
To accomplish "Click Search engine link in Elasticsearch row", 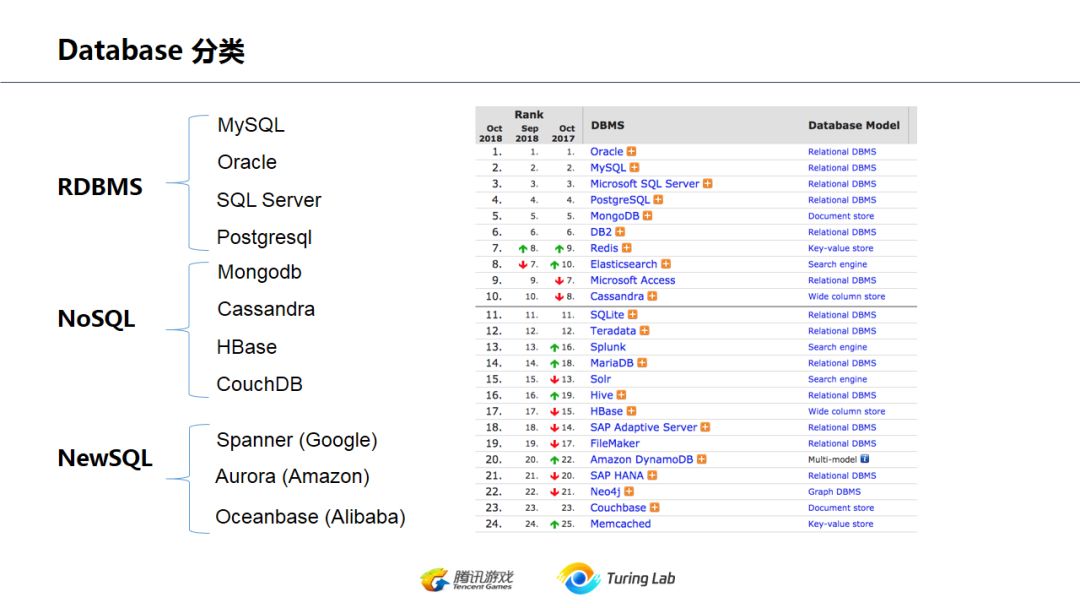I will click(x=837, y=264).
